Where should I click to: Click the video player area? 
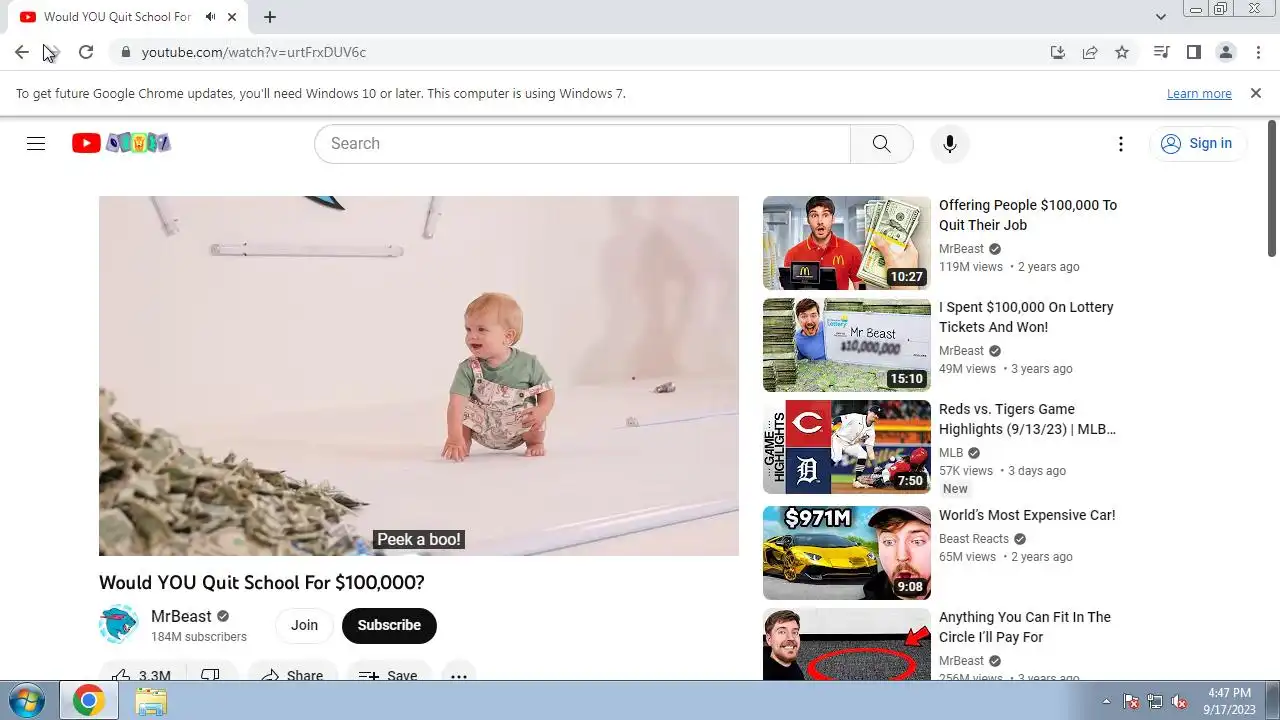click(x=419, y=376)
